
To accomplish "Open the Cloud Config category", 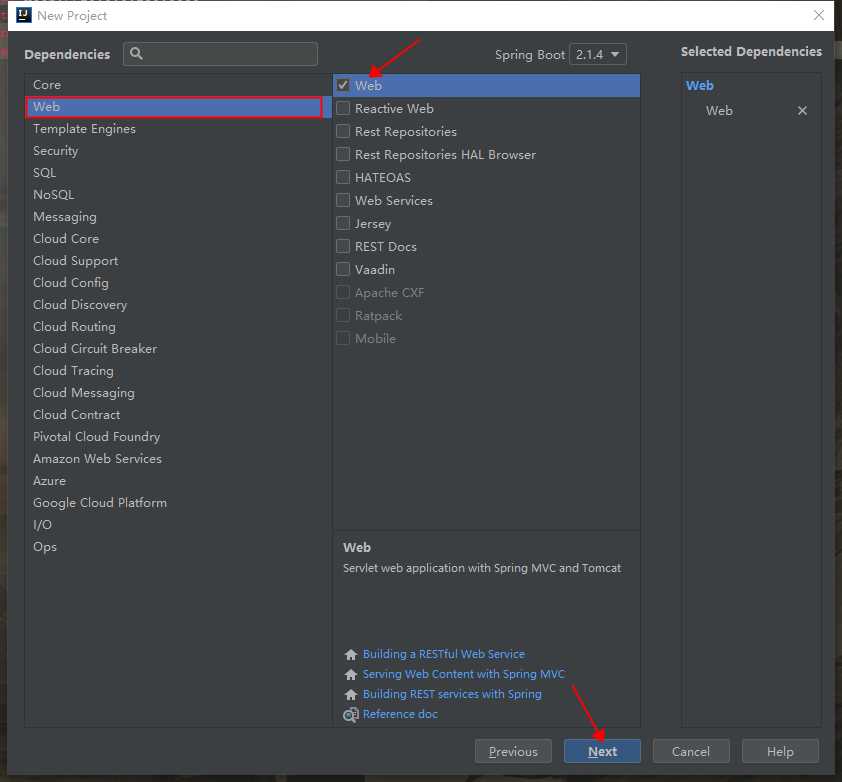I will point(178,283).
